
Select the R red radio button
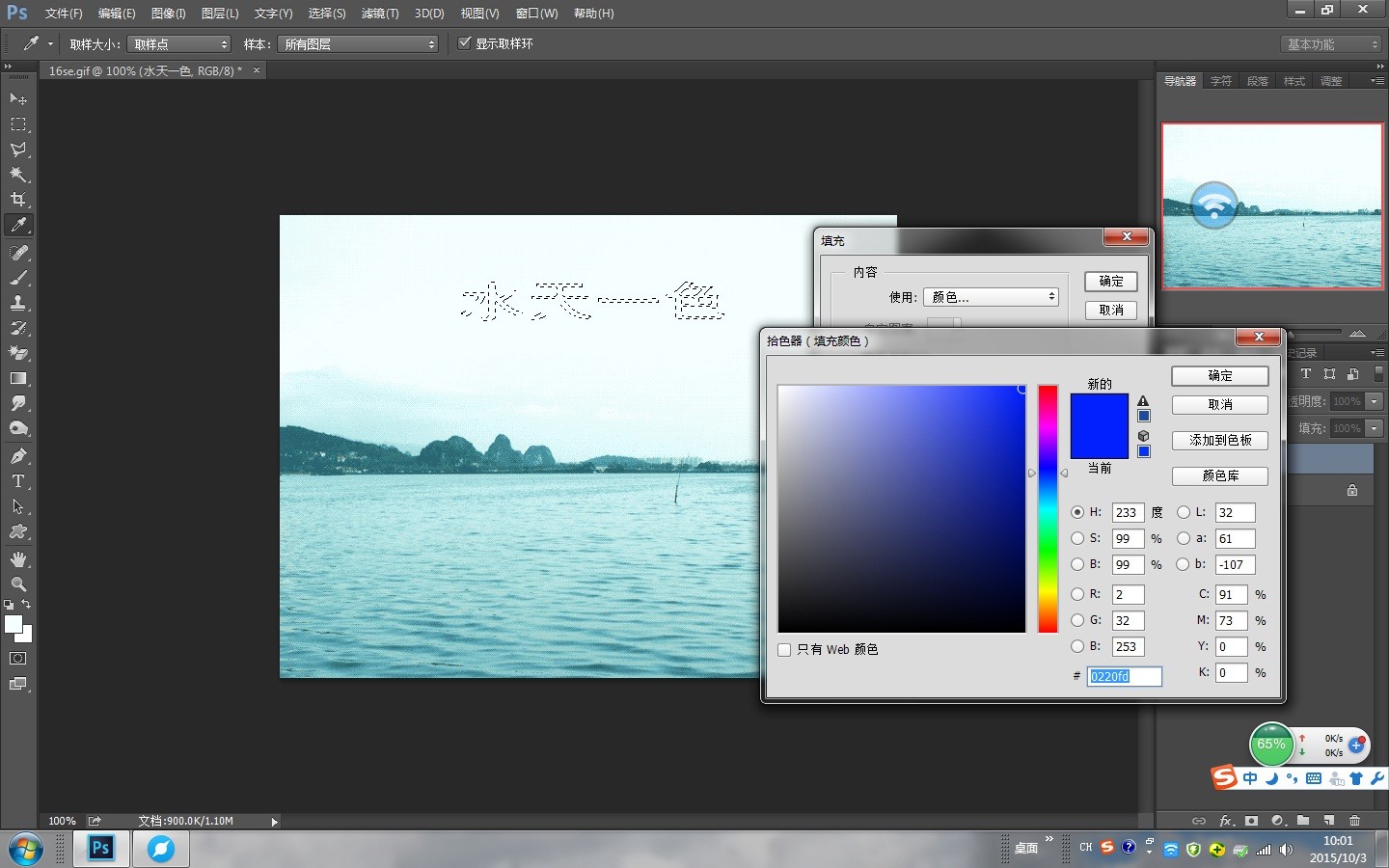(x=1077, y=594)
